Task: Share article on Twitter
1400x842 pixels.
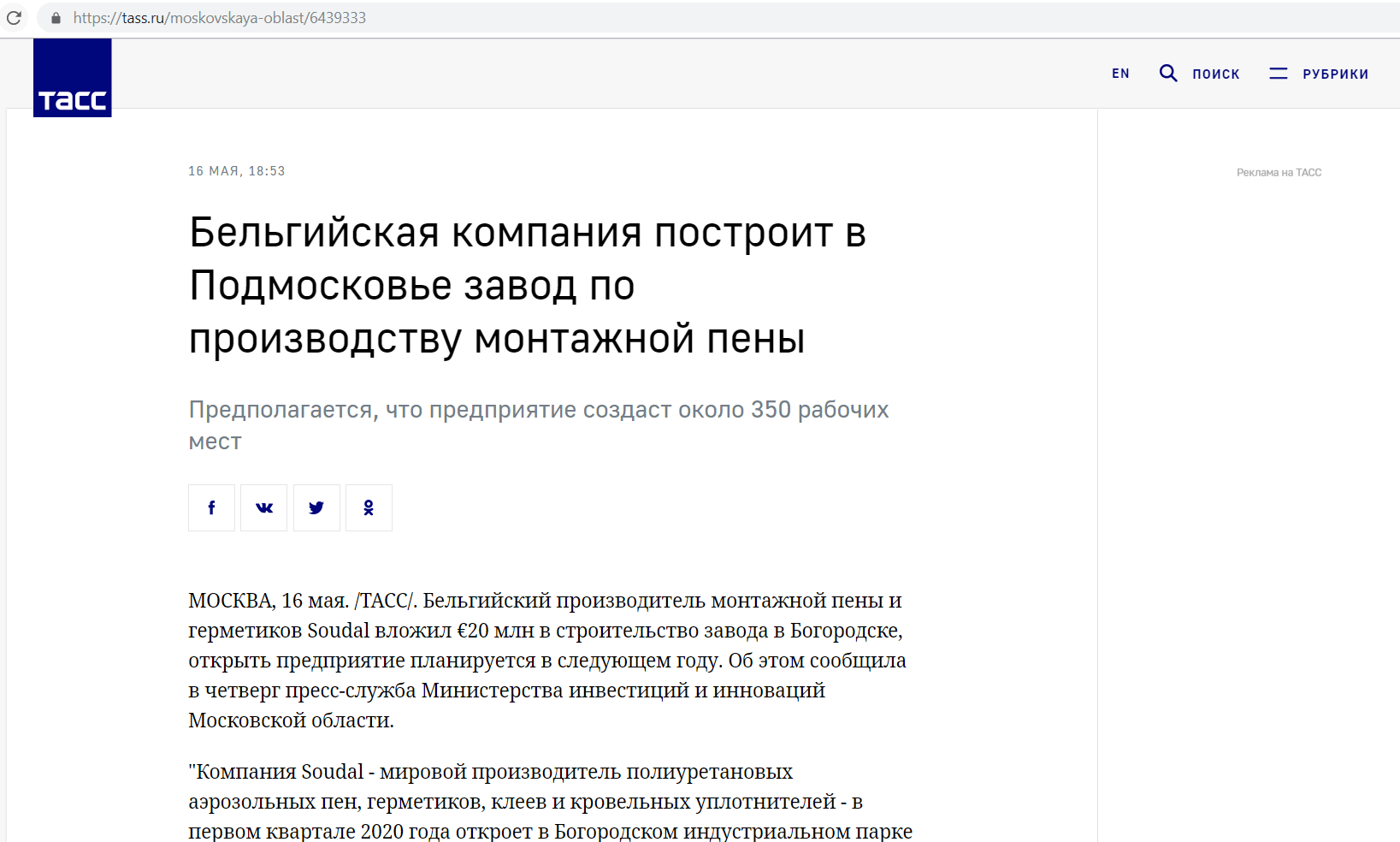Action: [x=316, y=508]
